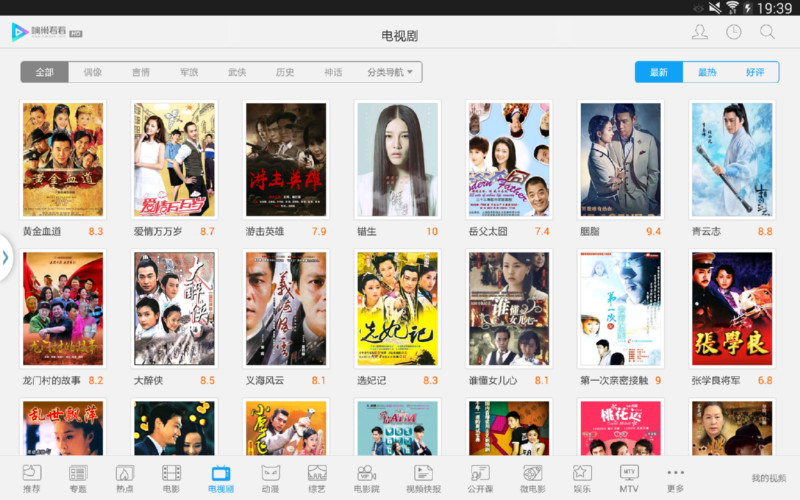
Task: Tap the muted sound status icon
Action: coord(715,8)
